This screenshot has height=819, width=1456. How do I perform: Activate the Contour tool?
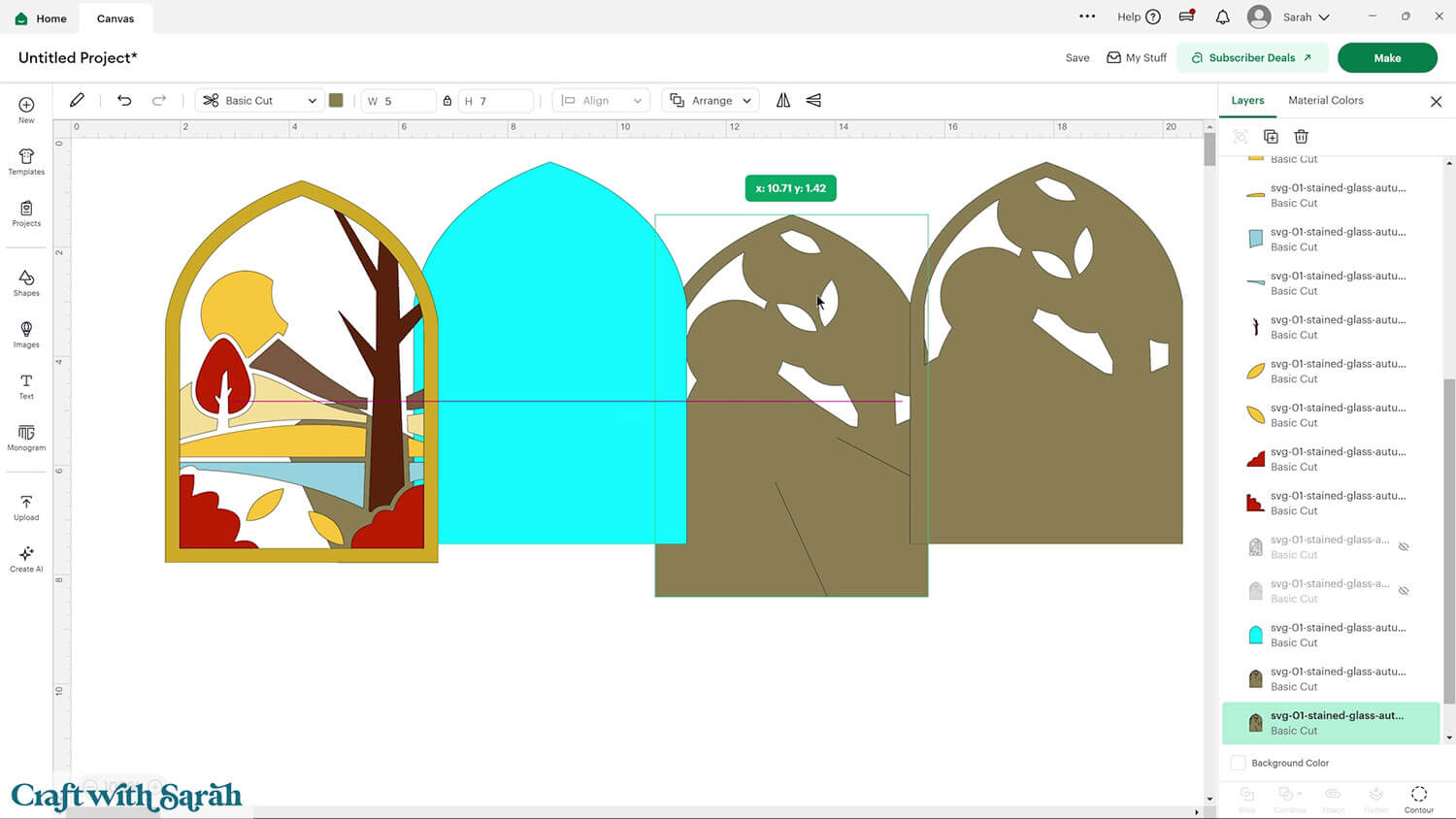(x=1418, y=796)
